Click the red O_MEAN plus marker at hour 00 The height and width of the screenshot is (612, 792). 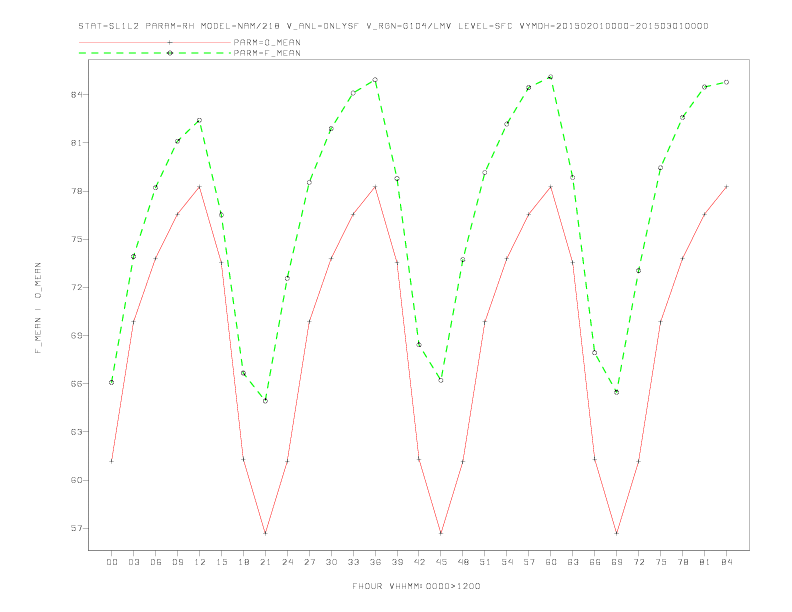point(112,461)
